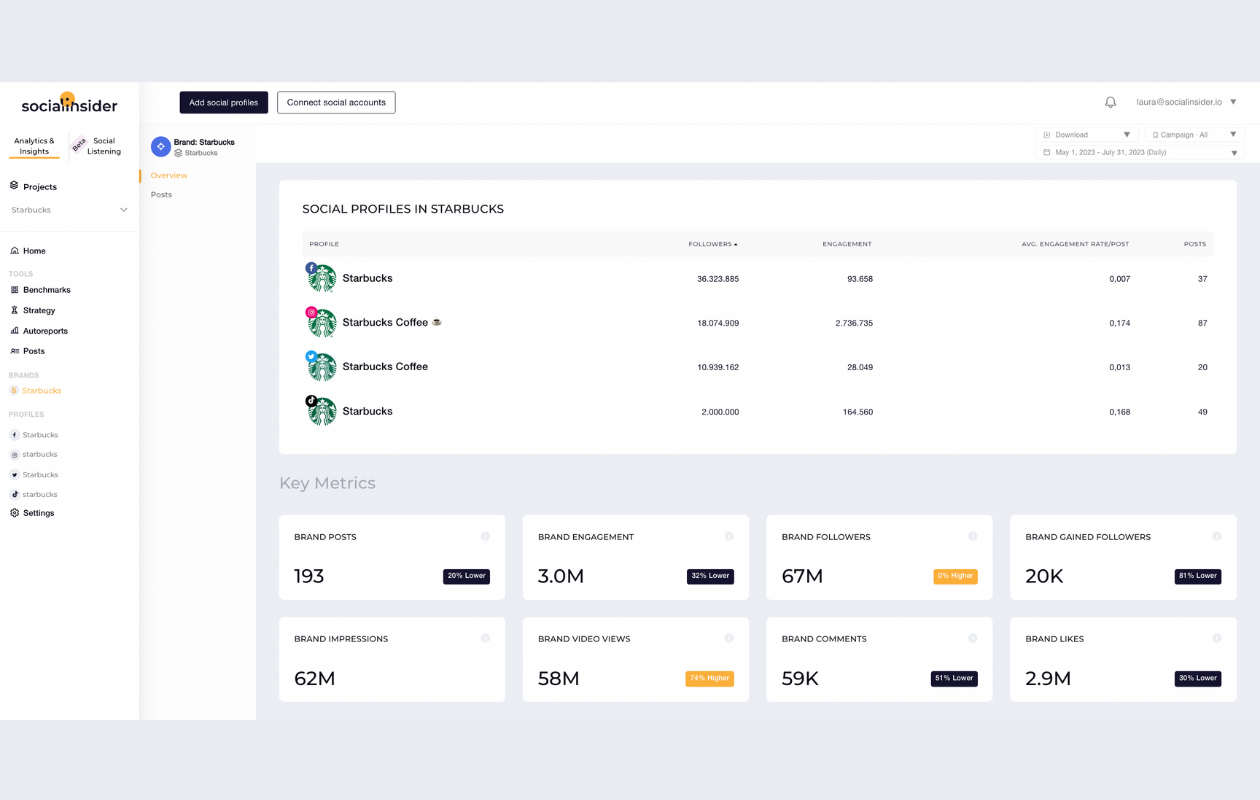Click the Brand: Starbucks round icon

coord(160,146)
